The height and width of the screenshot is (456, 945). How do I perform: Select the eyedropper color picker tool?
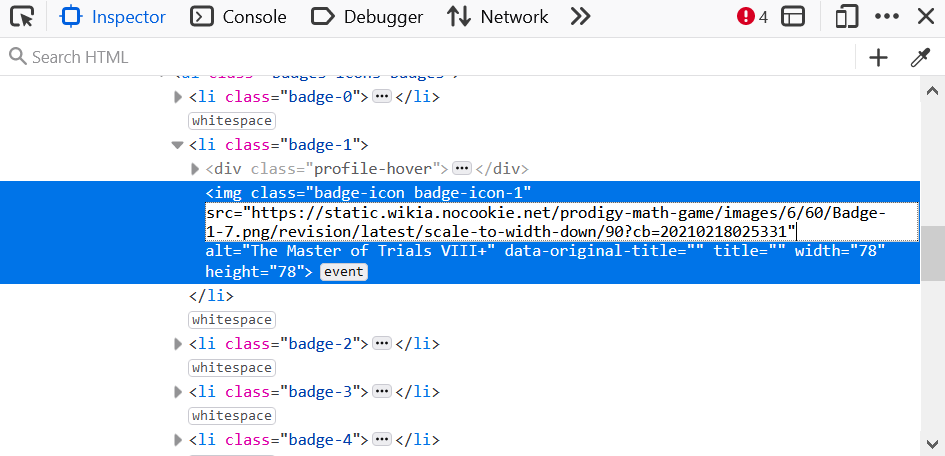[920, 57]
